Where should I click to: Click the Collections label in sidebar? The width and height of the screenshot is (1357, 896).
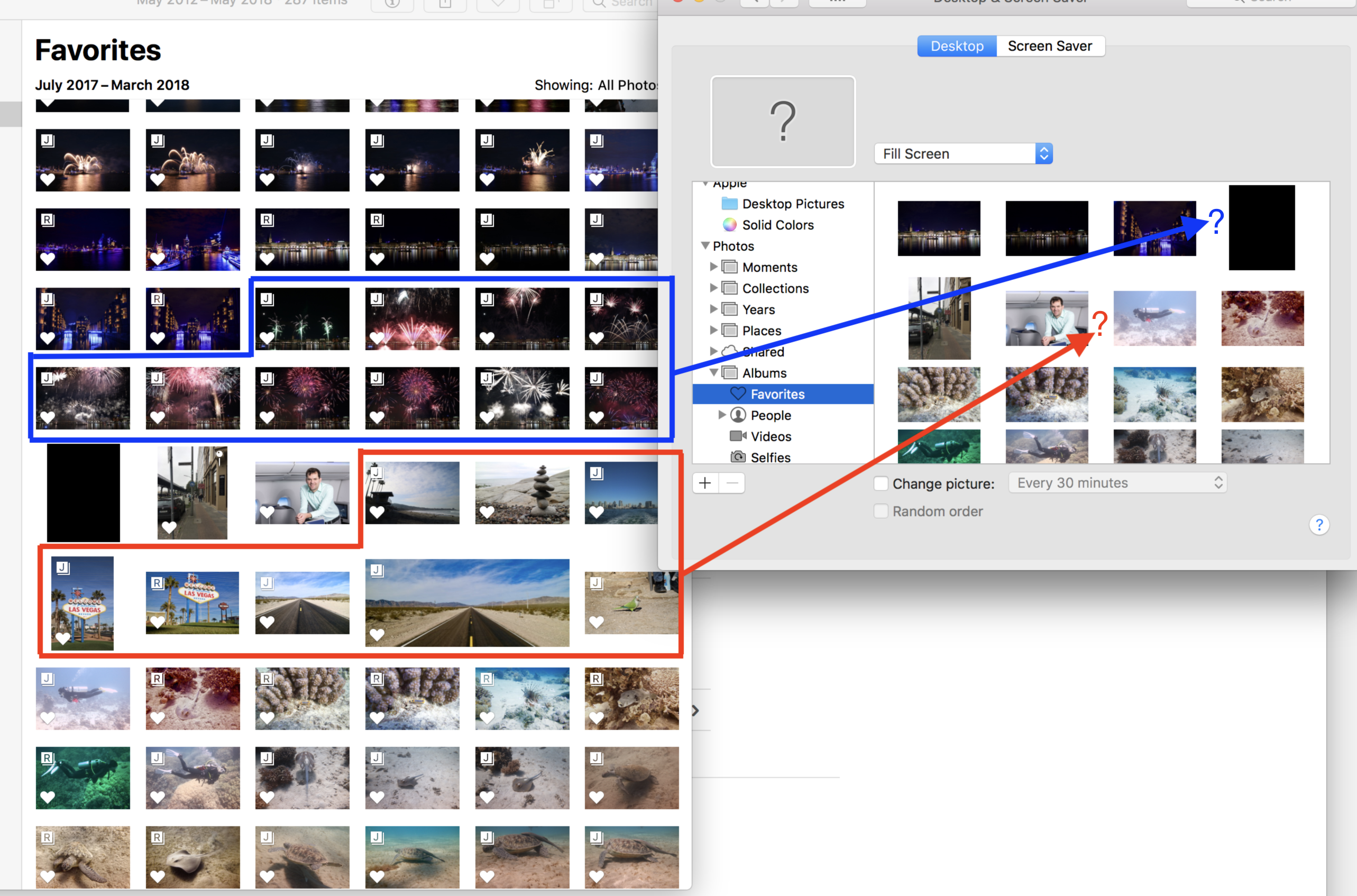point(775,289)
